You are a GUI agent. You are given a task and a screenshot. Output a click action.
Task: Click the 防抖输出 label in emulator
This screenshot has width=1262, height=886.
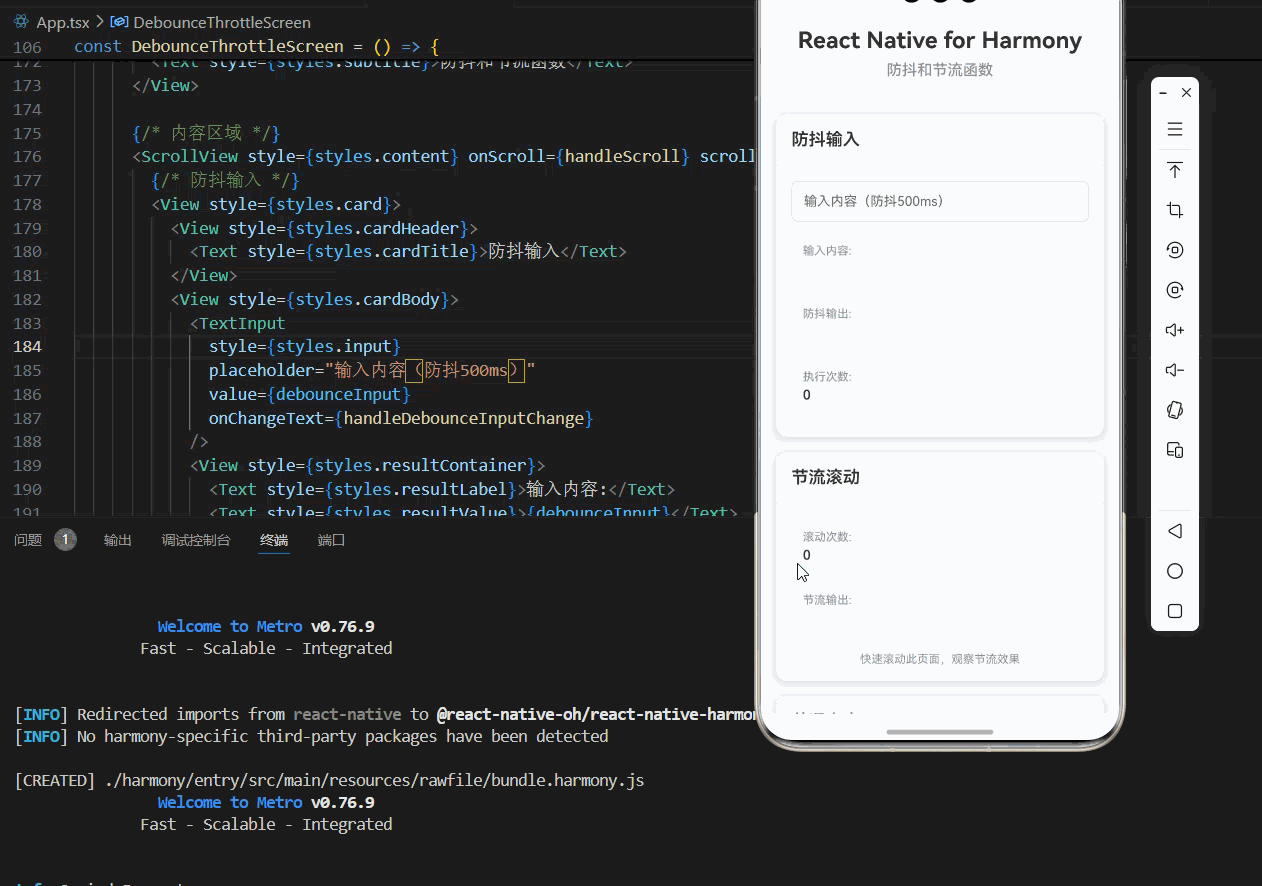(827, 314)
